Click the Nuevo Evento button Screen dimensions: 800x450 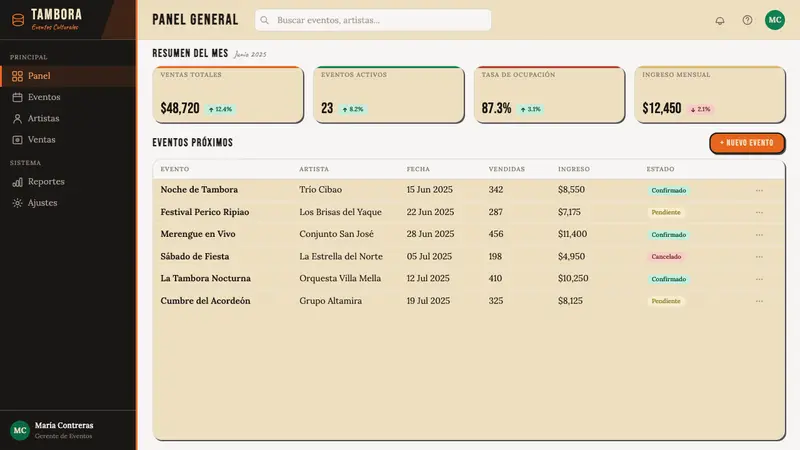pos(747,143)
